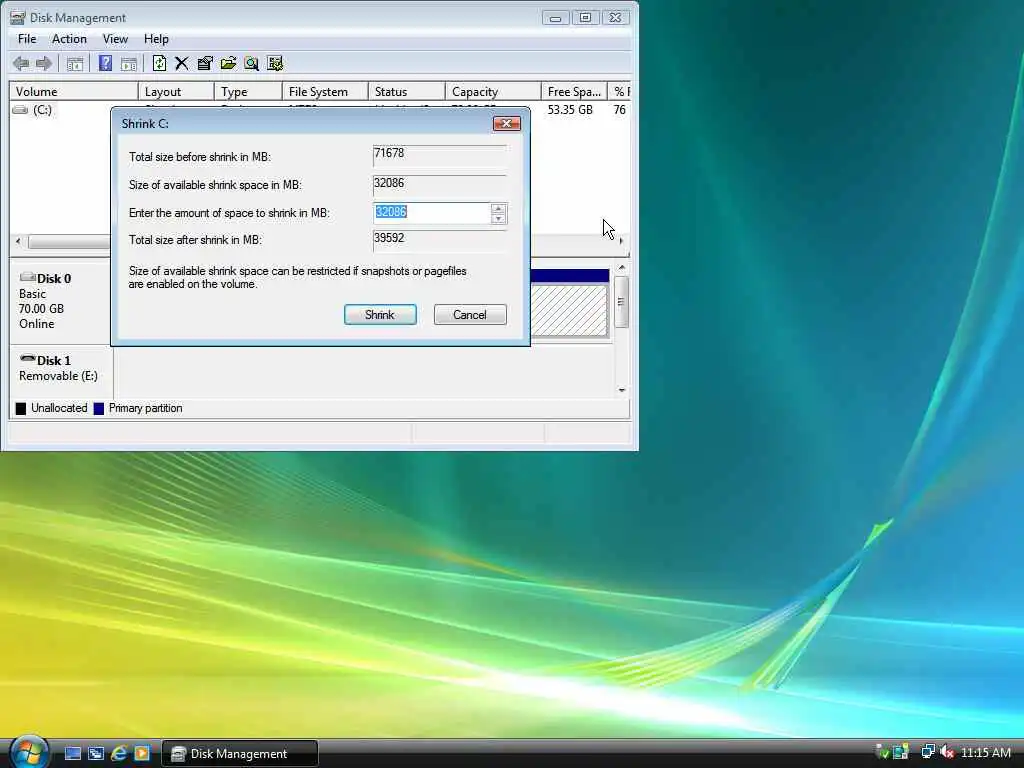The height and width of the screenshot is (768, 1024).
Task: Click the Shrink button
Action: click(x=380, y=315)
